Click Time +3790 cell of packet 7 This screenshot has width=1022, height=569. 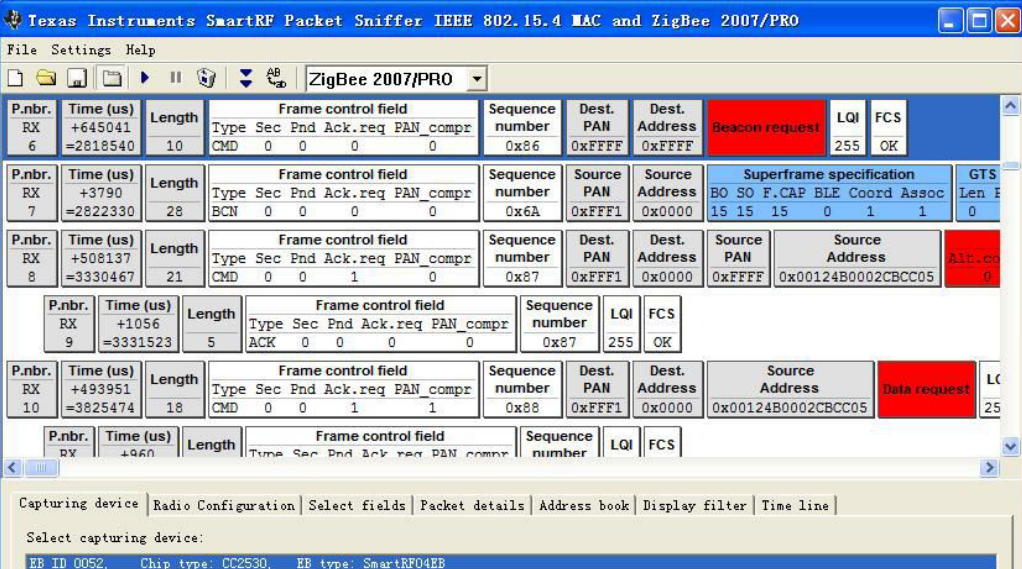101,192
